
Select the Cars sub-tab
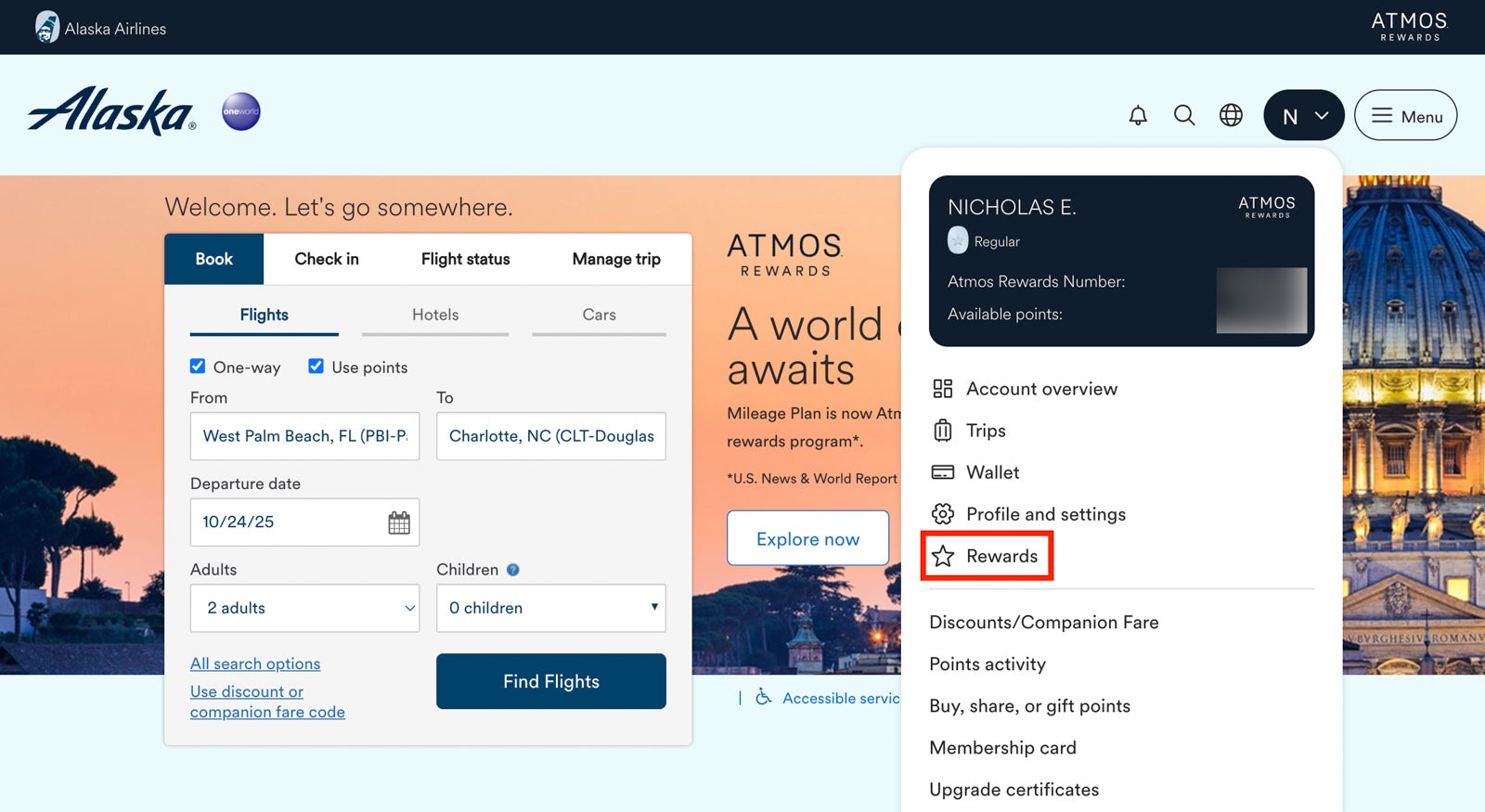[x=600, y=316]
